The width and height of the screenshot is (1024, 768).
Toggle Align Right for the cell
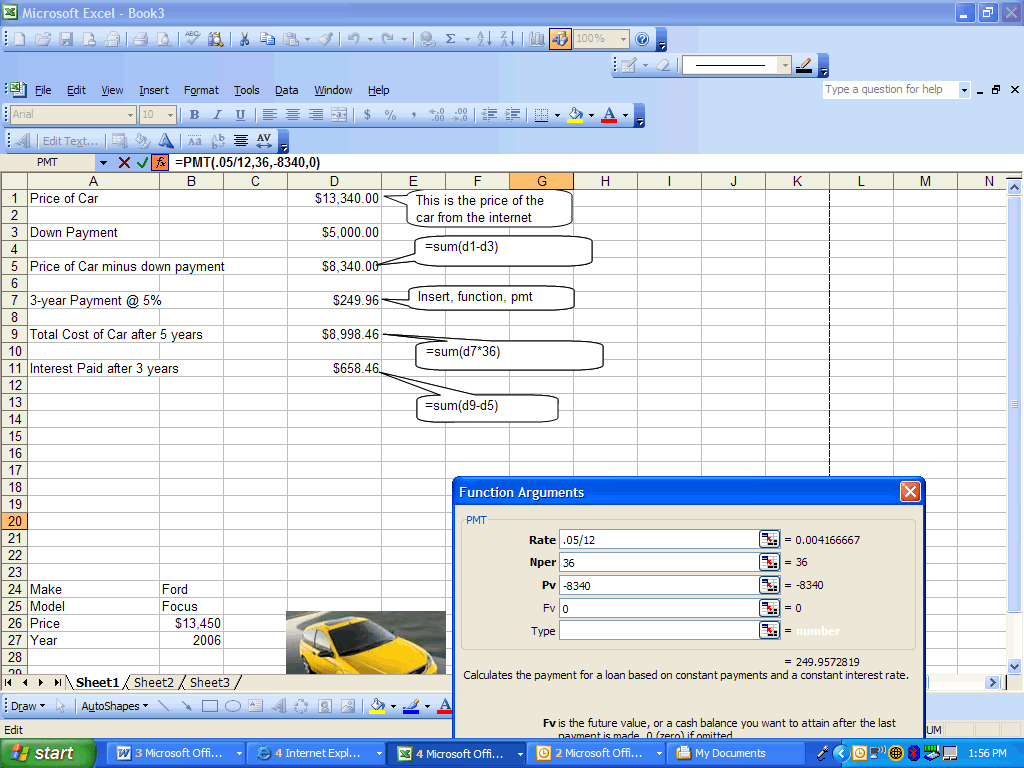(315, 115)
